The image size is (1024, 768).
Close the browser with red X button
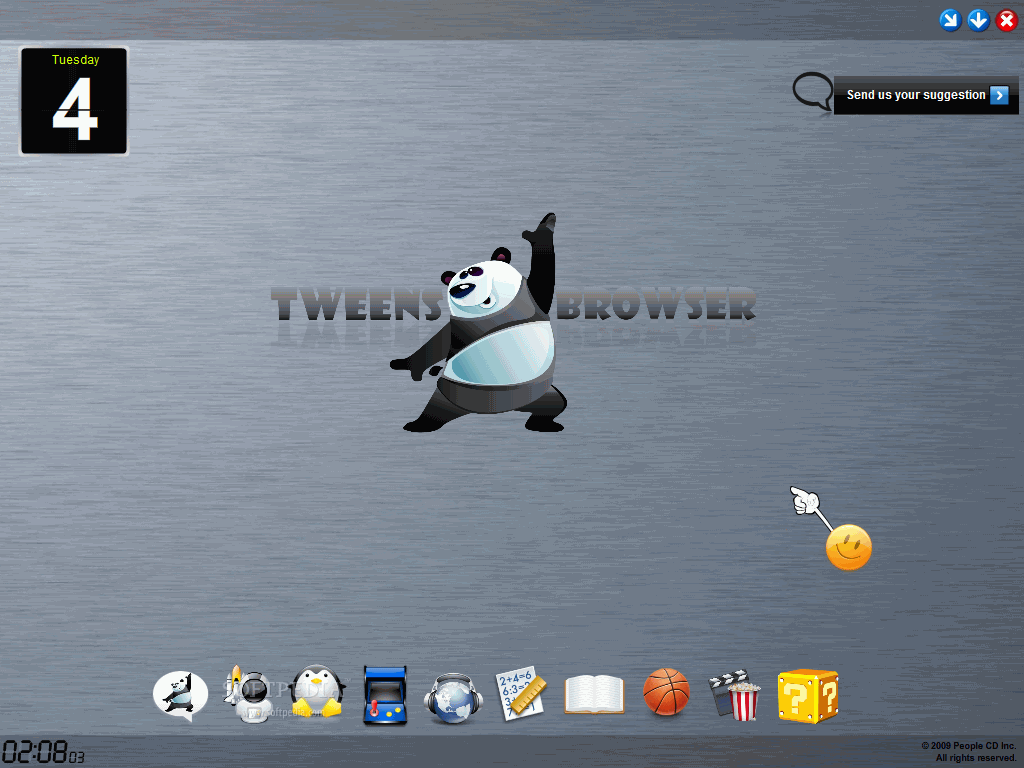tap(1006, 20)
